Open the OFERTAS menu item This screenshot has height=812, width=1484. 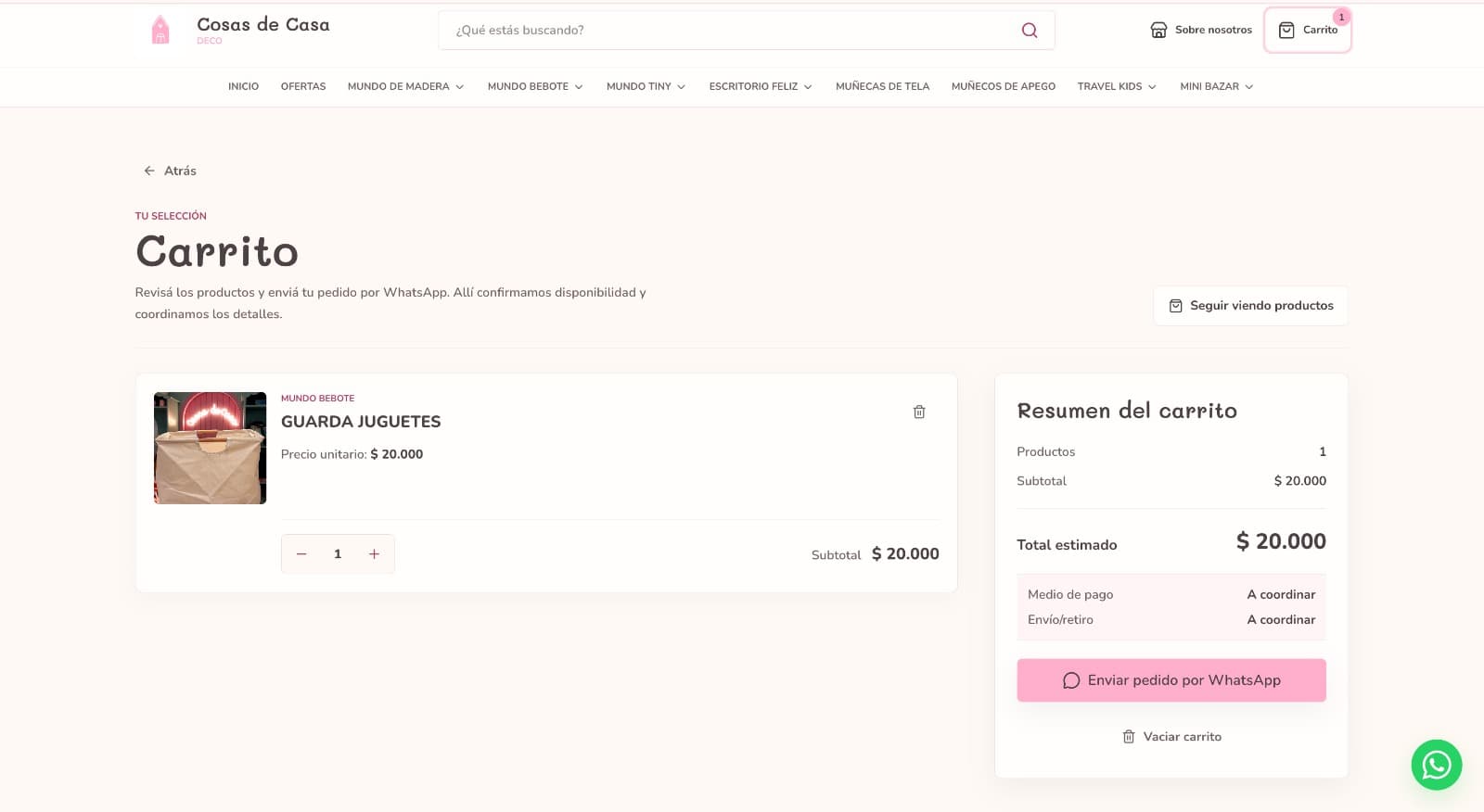pyautogui.click(x=303, y=86)
